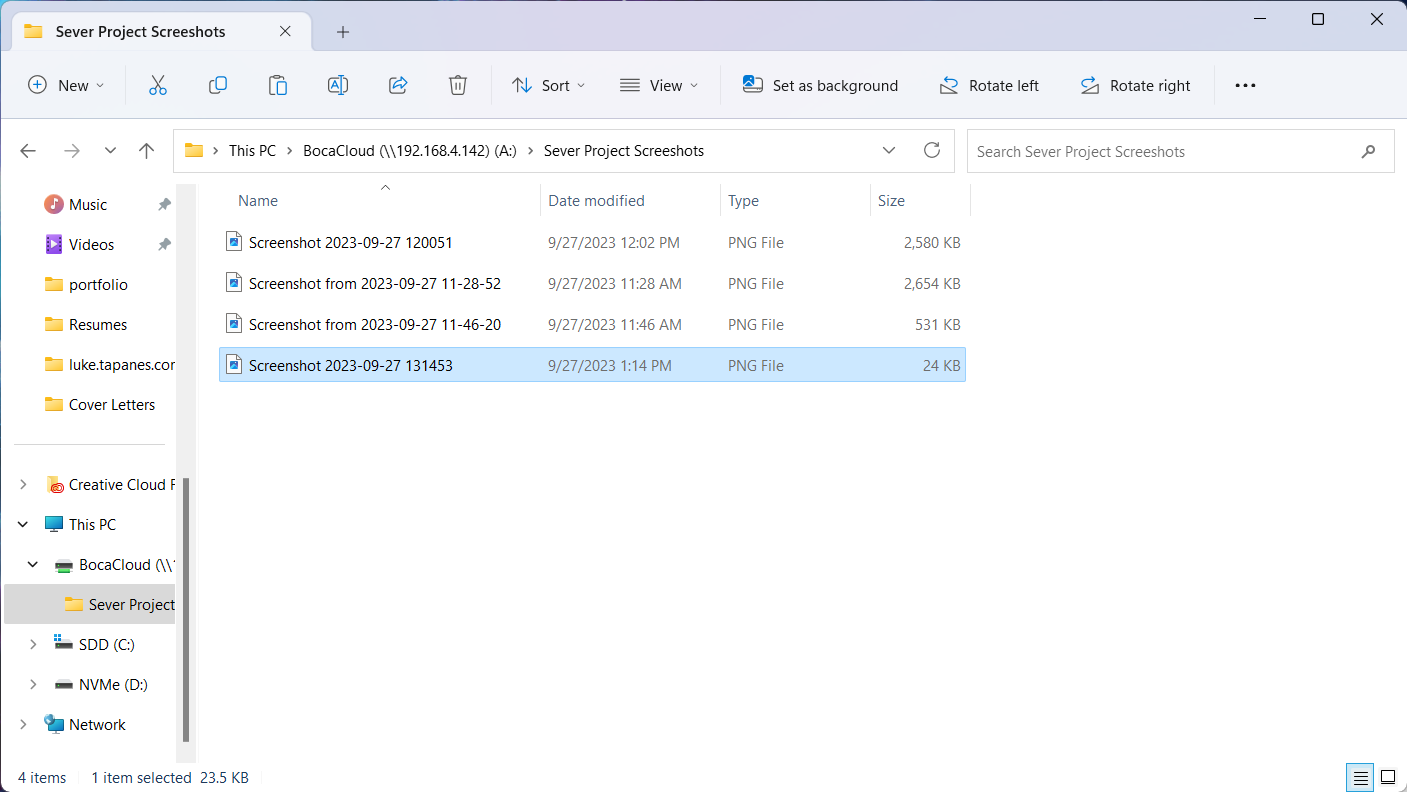Refresh the current folder view
1407x792 pixels.
coord(932,151)
